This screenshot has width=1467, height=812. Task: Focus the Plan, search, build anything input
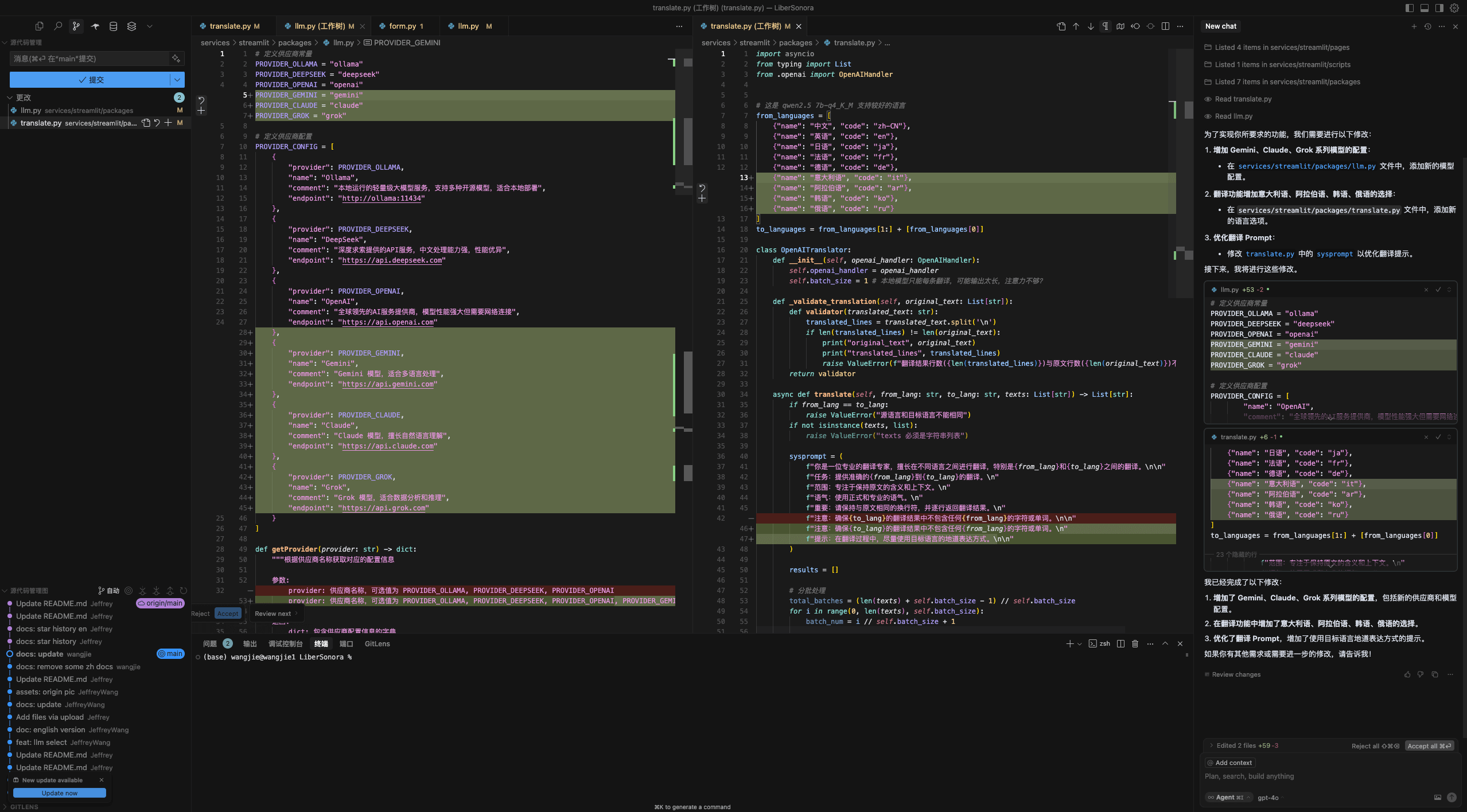(1330, 776)
